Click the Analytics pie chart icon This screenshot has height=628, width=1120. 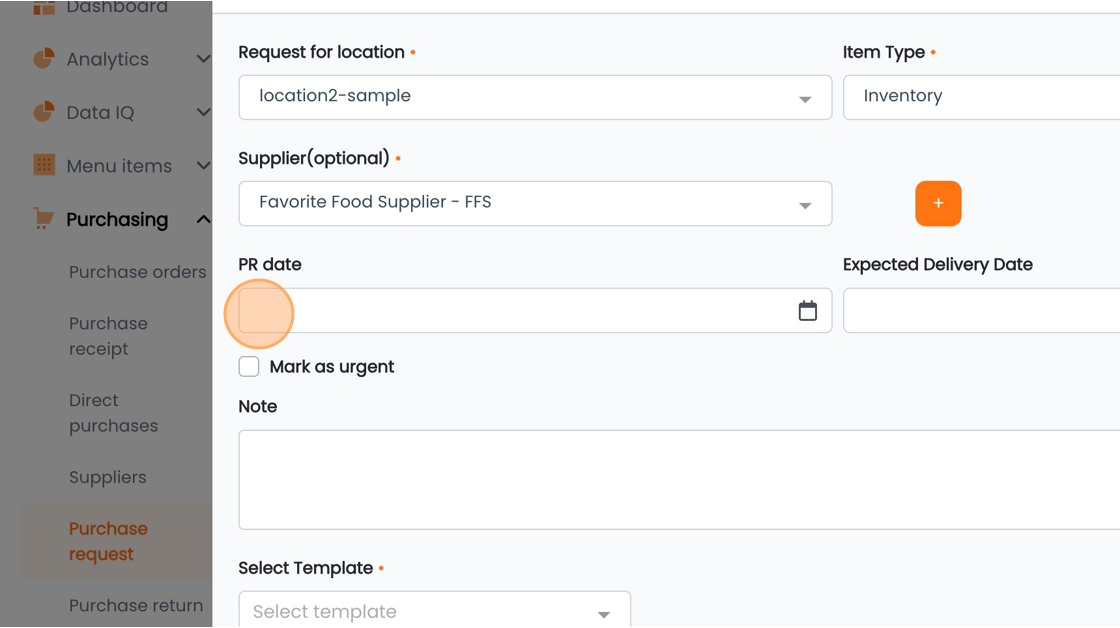[44, 59]
